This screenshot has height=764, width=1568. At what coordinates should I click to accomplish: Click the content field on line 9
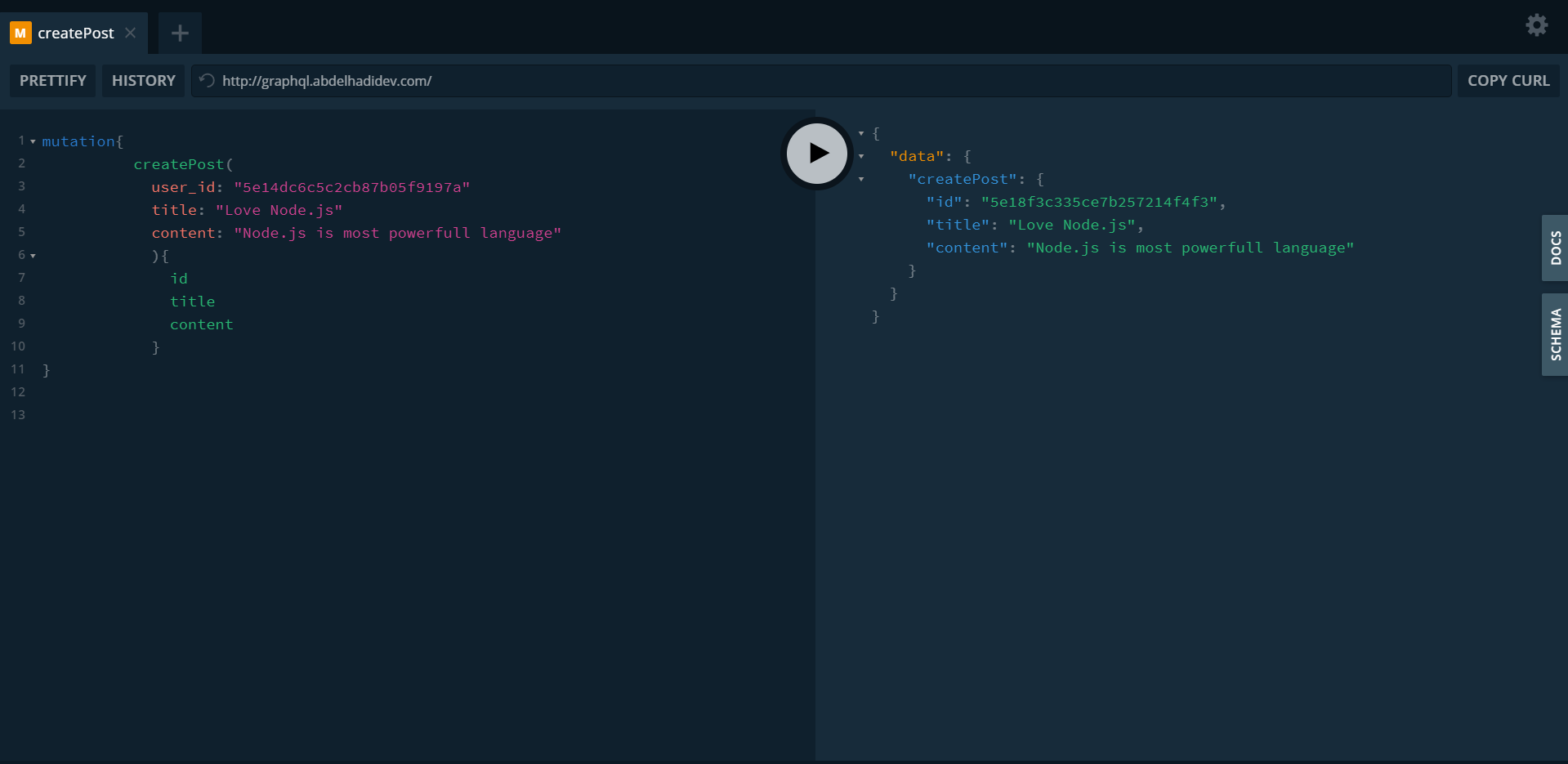[x=202, y=324]
